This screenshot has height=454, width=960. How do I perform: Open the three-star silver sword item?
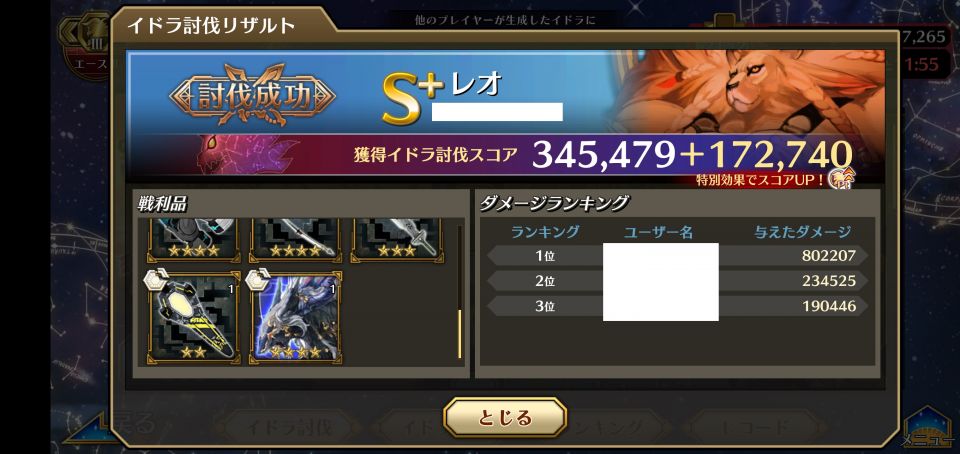coord(397,240)
